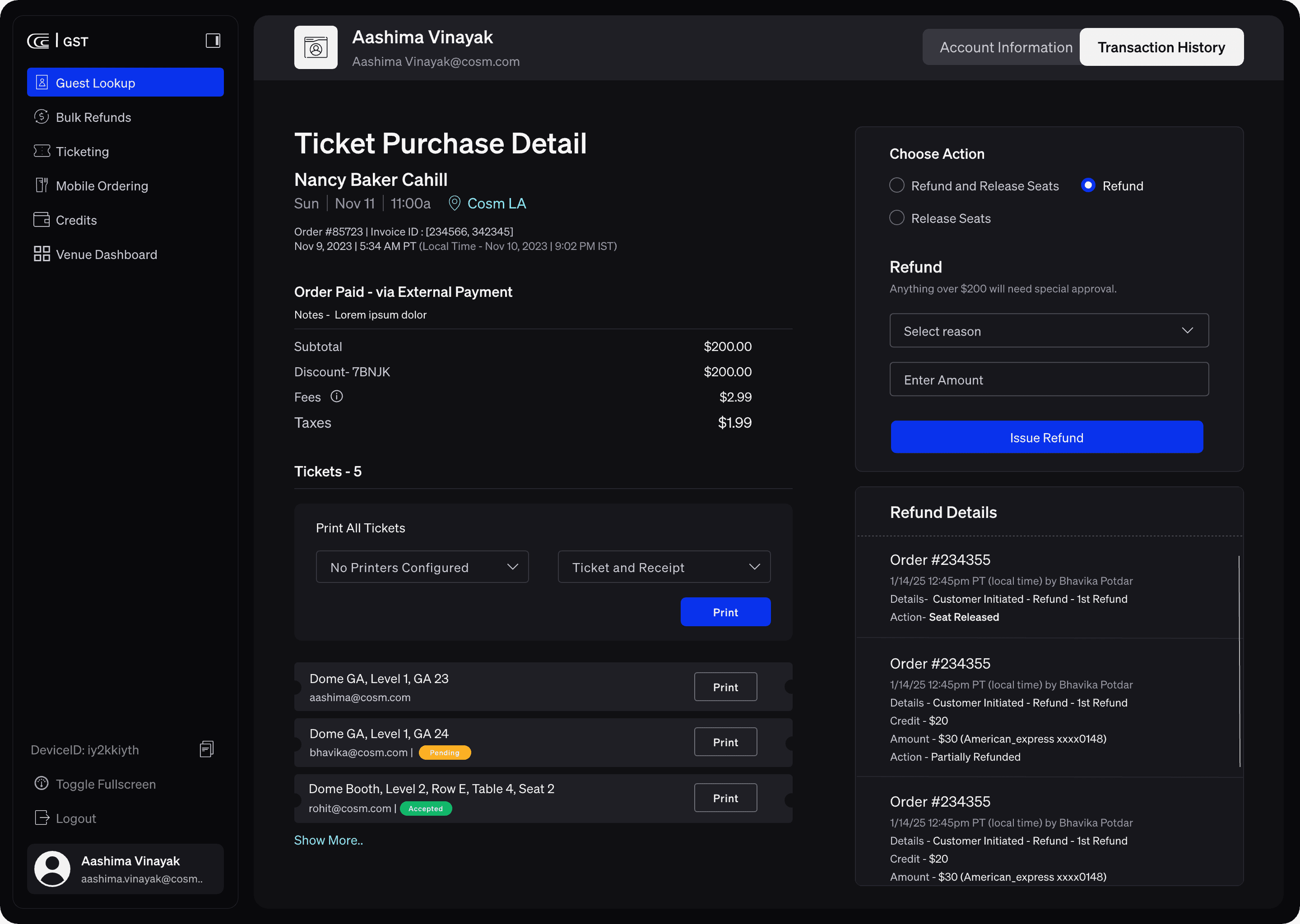This screenshot has width=1300, height=924.
Task: Click blue Print button for all tickets
Action: 726,612
